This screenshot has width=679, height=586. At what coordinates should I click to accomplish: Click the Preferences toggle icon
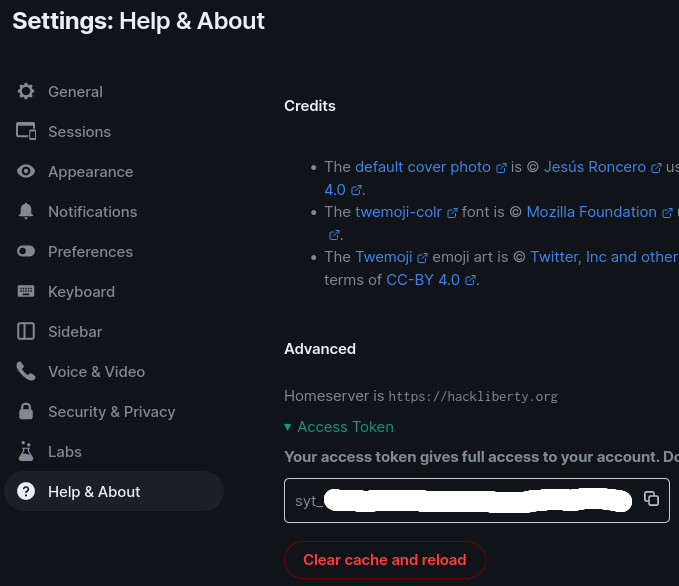tap(26, 251)
